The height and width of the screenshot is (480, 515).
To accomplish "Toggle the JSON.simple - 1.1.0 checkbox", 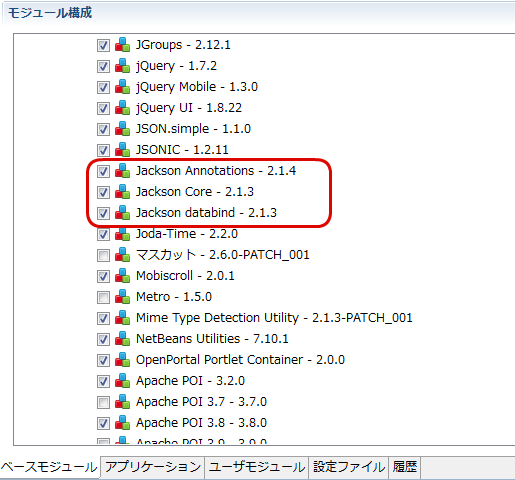I will (x=103, y=130).
